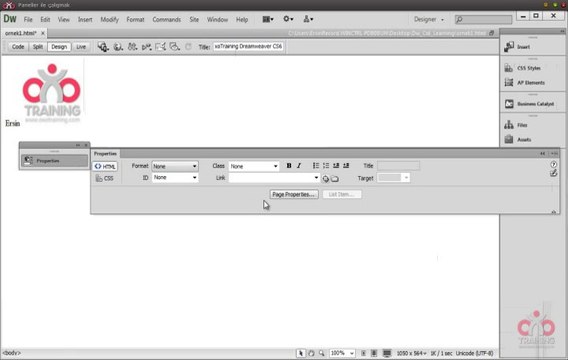Screen dimensions: 568x360
Task: Open the 100% zoom level dropdown
Action: click(342, 353)
